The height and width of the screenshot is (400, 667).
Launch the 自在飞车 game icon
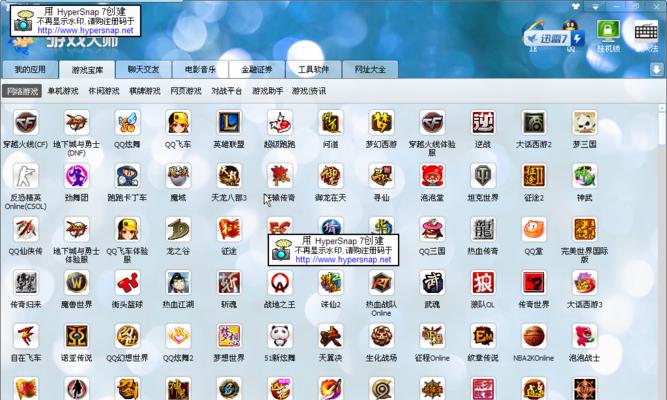tap(26, 336)
